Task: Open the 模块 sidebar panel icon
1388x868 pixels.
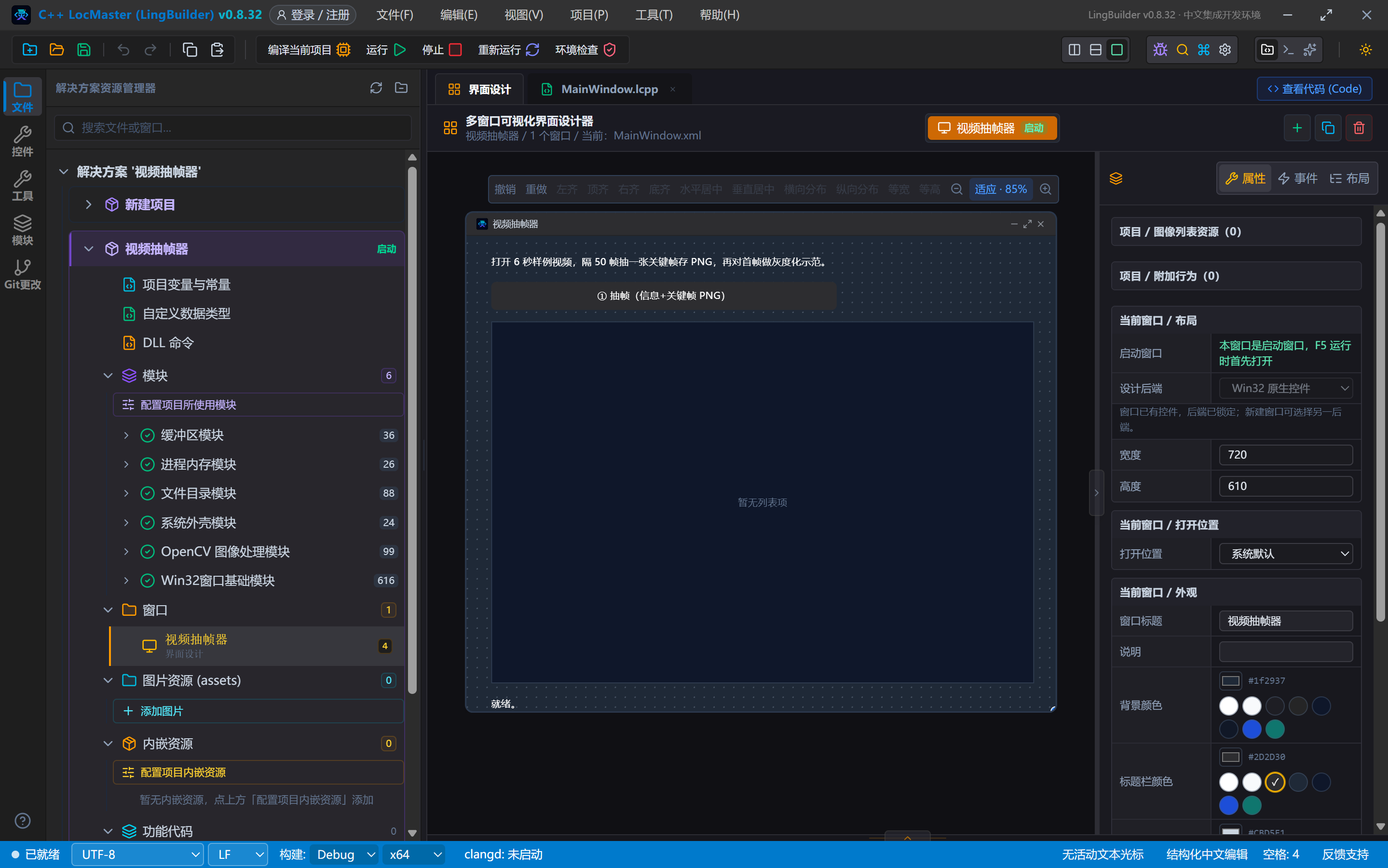Action: click(22, 230)
